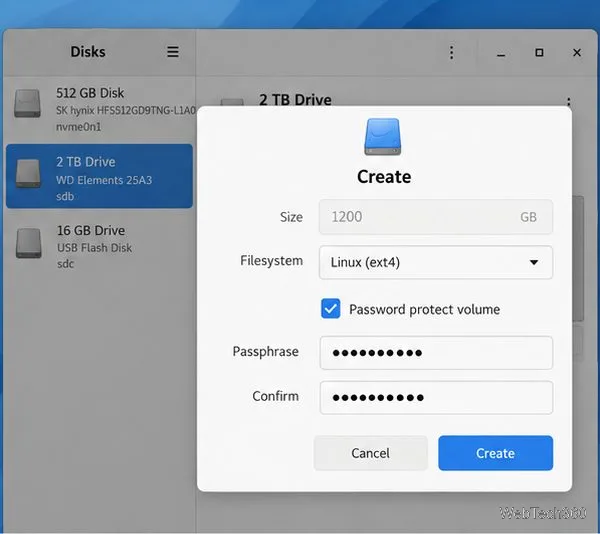Click the blue drive icon above Create

coord(383,137)
